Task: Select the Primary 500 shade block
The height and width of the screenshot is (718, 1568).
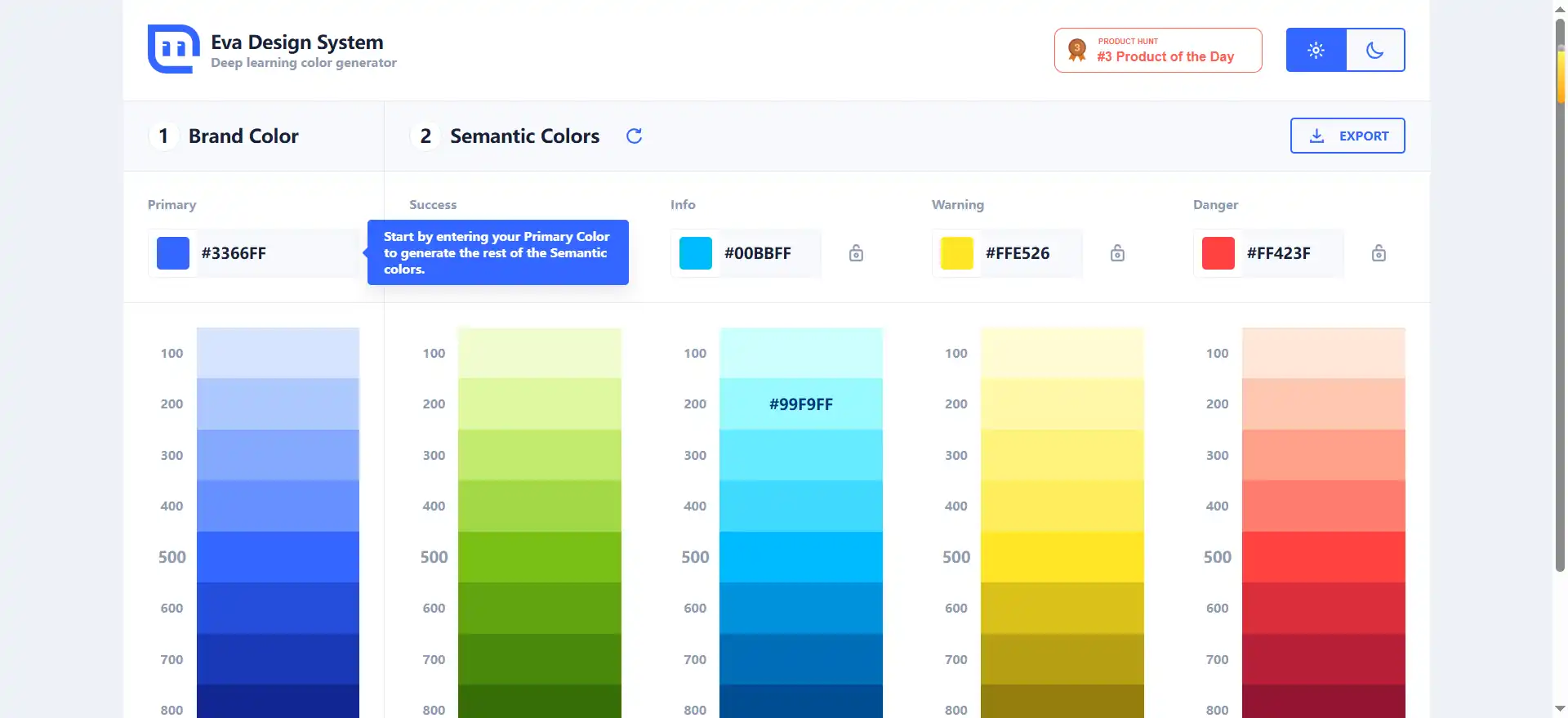Action: 278,557
